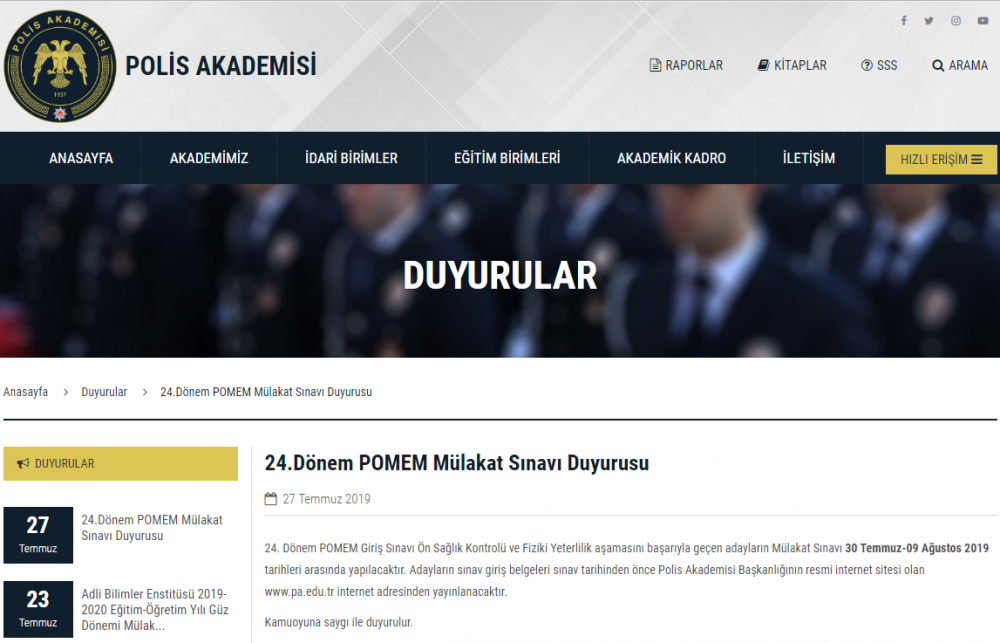Open the Facebook social icon
1000x643 pixels.
tap(904, 21)
